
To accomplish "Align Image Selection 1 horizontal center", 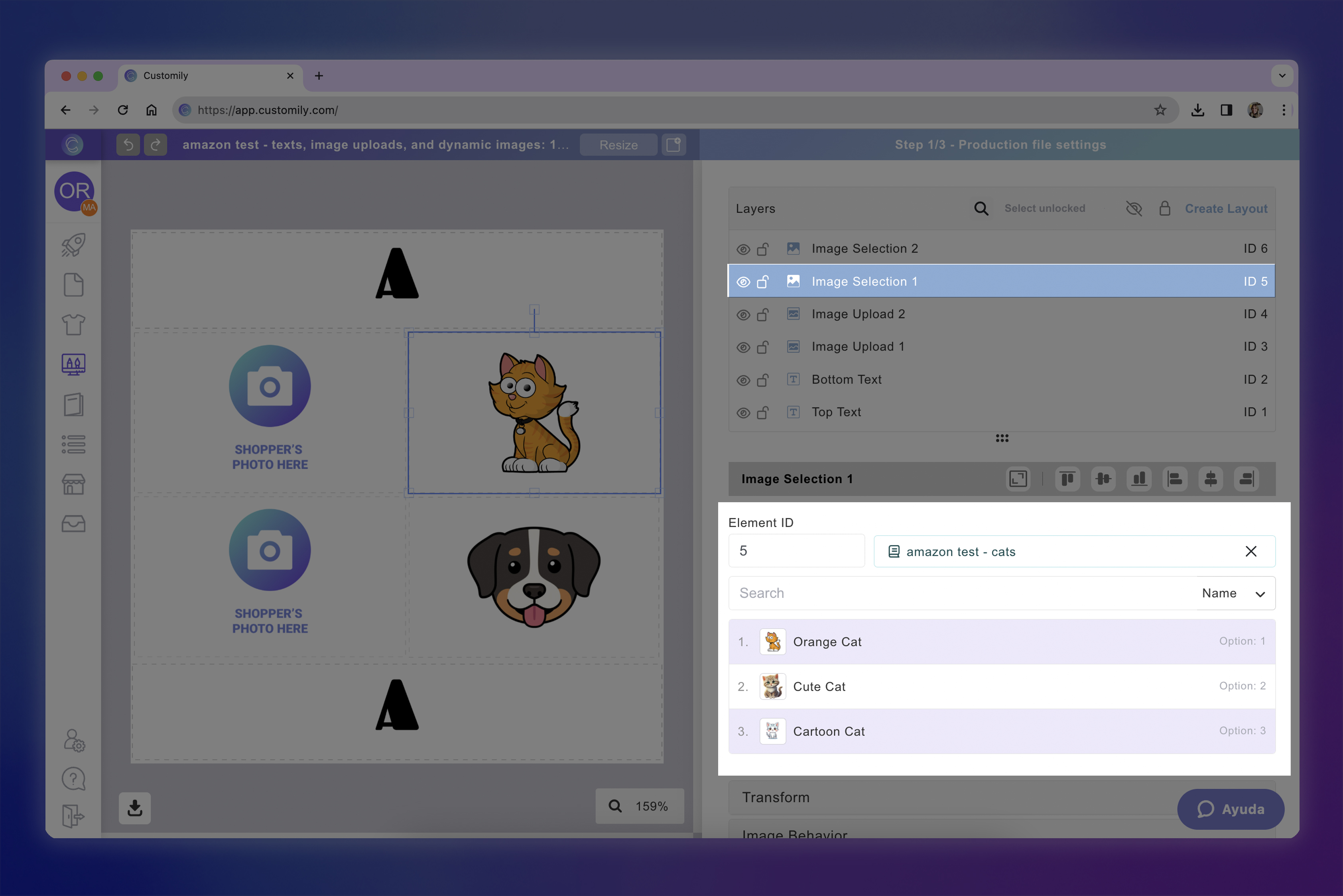I will [1211, 479].
